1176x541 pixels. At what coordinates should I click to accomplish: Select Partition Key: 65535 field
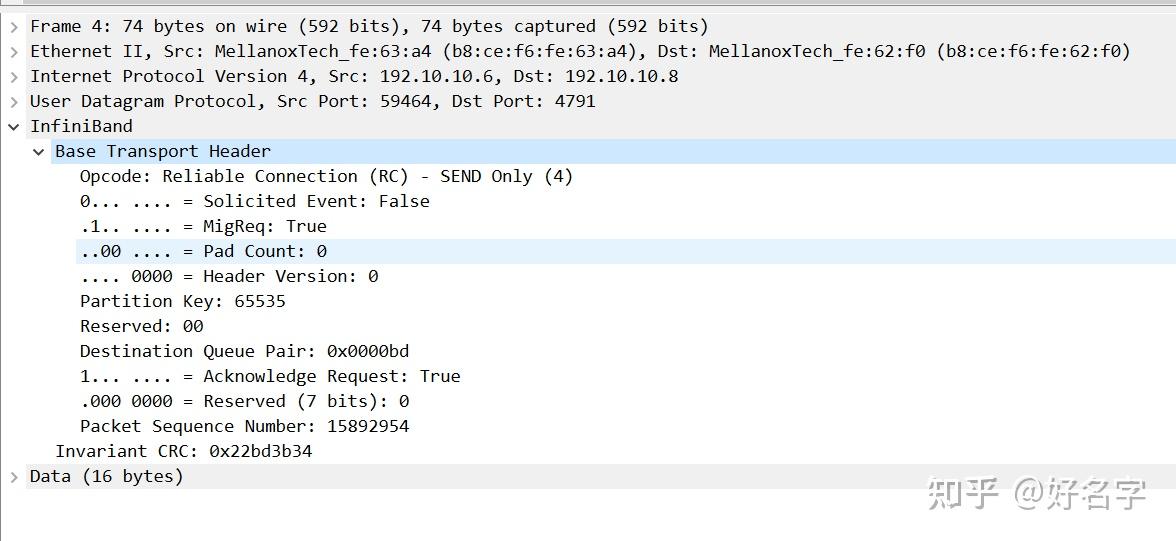(182, 301)
